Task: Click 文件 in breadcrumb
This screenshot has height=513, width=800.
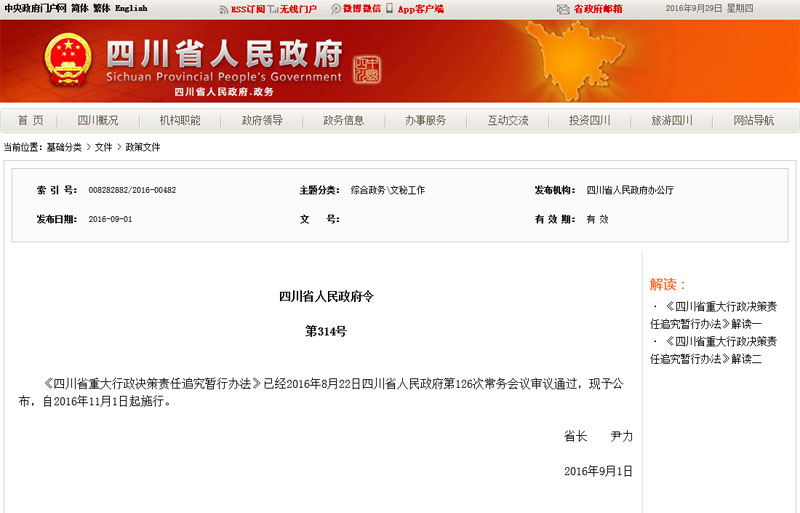Action: click(x=103, y=147)
